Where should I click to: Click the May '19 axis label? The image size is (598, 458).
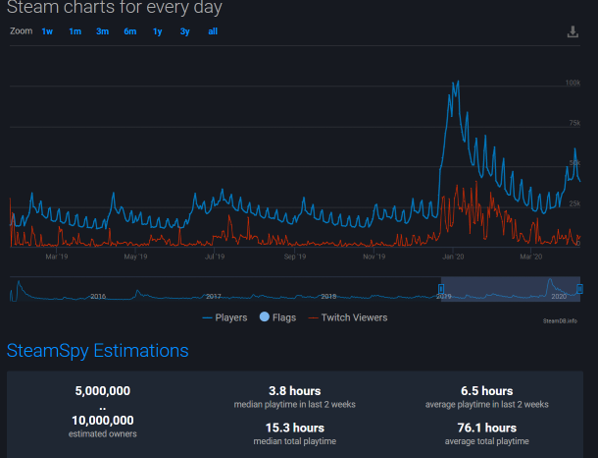click(135, 257)
